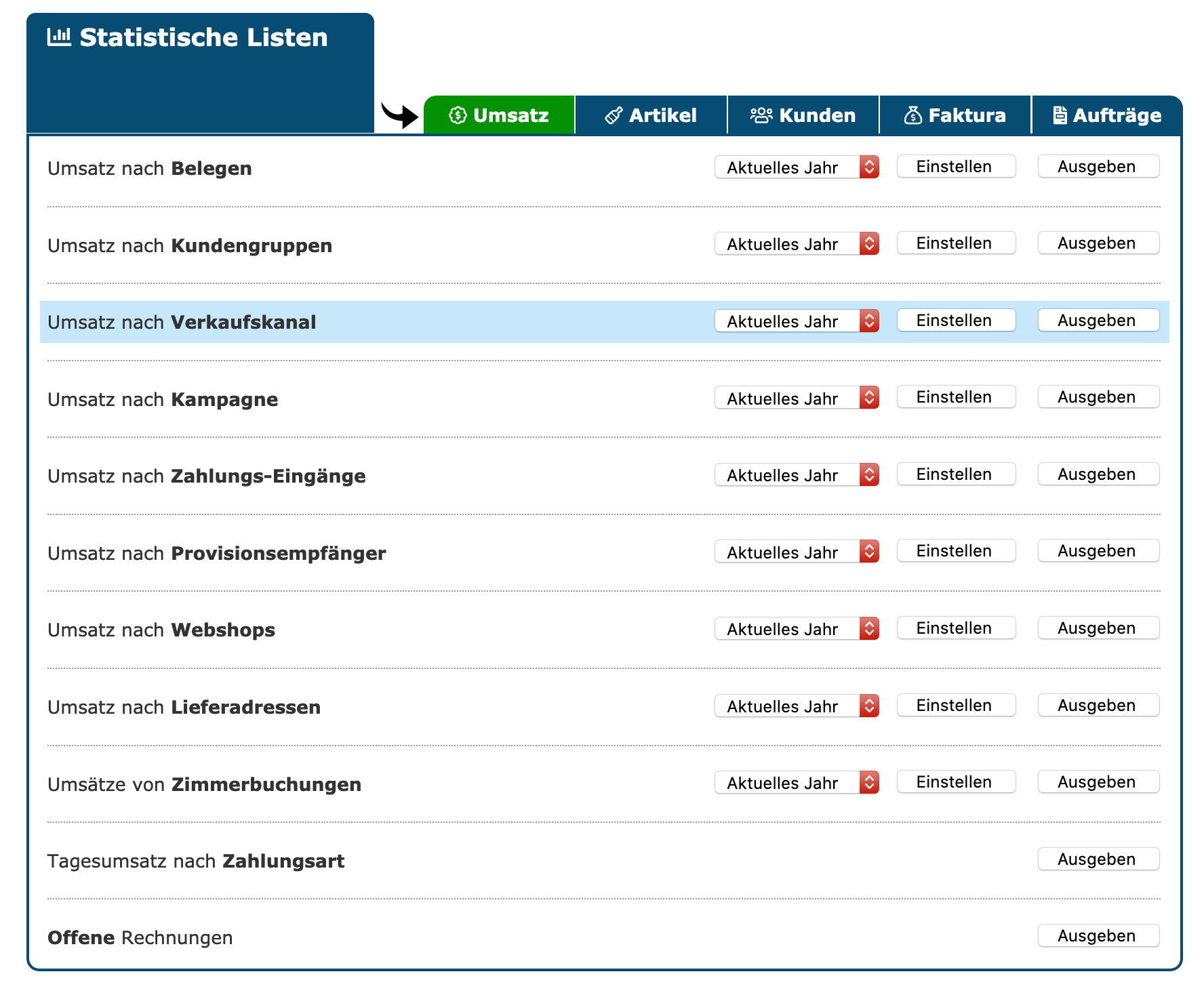Expand period dropdown for Umsatz nach Kampagne
The height and width of the screenshot is (995, 1204).
(x=797, y=398)
